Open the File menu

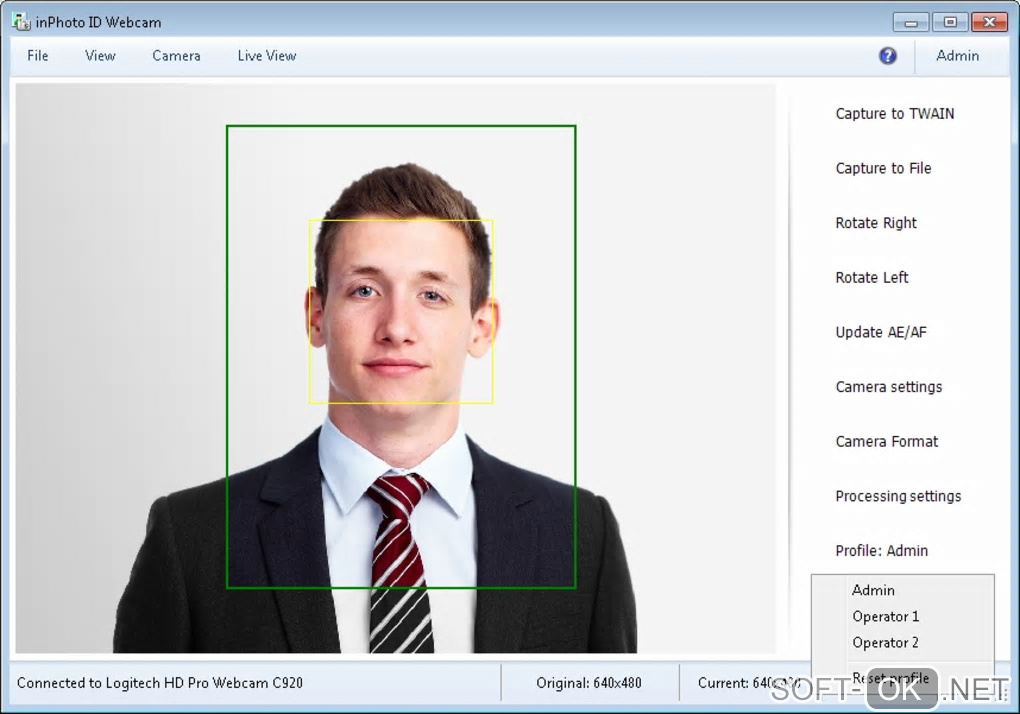pyautogui.click(x=38, y=56)
